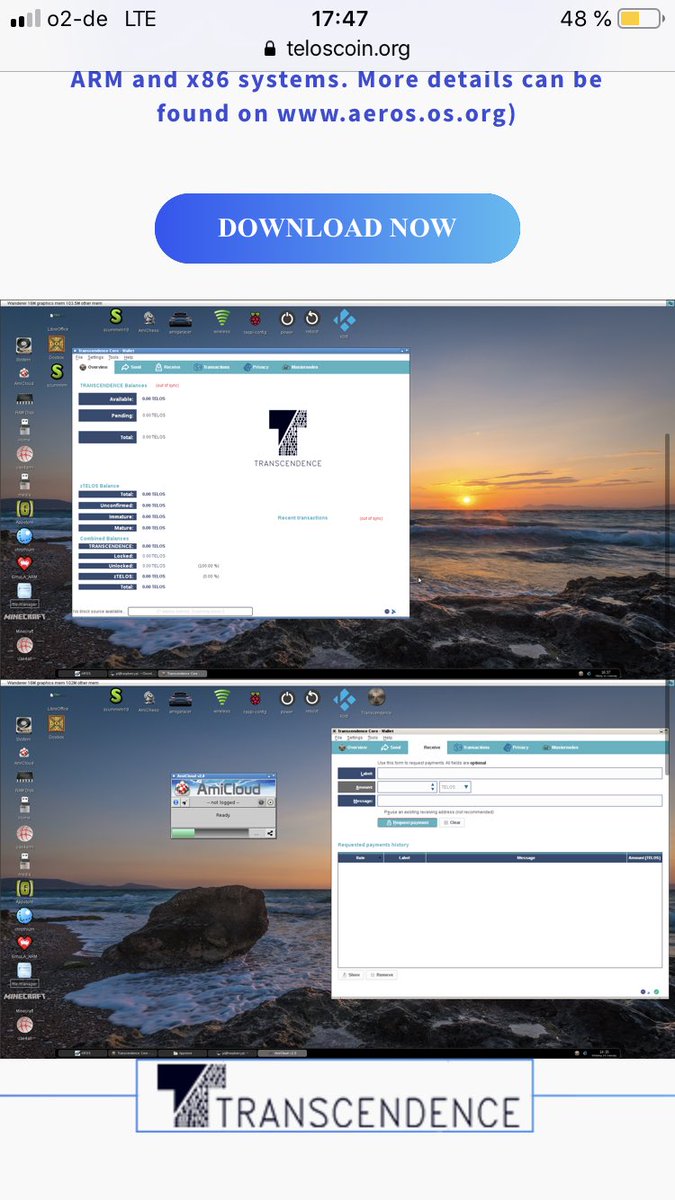Click Request payment button in Receive wallet window
This screenshot has width=675, height=1200.
[x=407, y=823]
